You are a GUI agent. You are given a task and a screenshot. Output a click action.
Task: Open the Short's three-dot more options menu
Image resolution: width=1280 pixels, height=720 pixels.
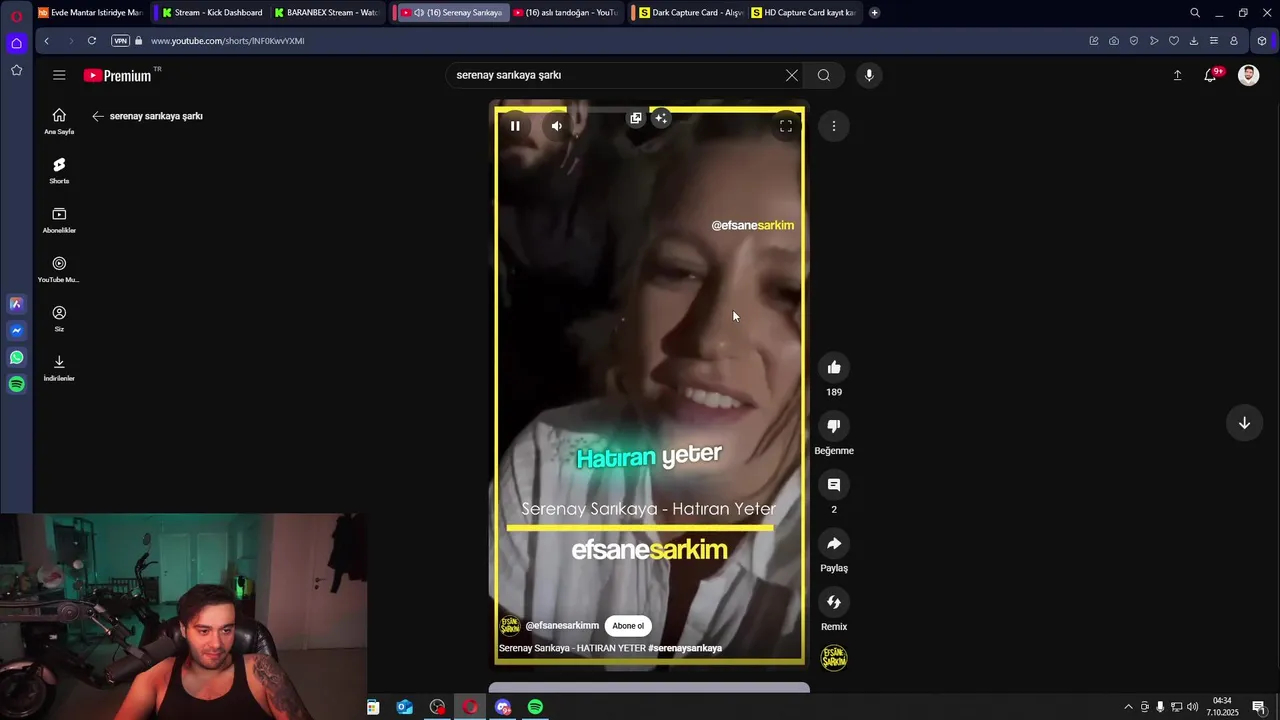pyautogui.click(x=834, y=126)
